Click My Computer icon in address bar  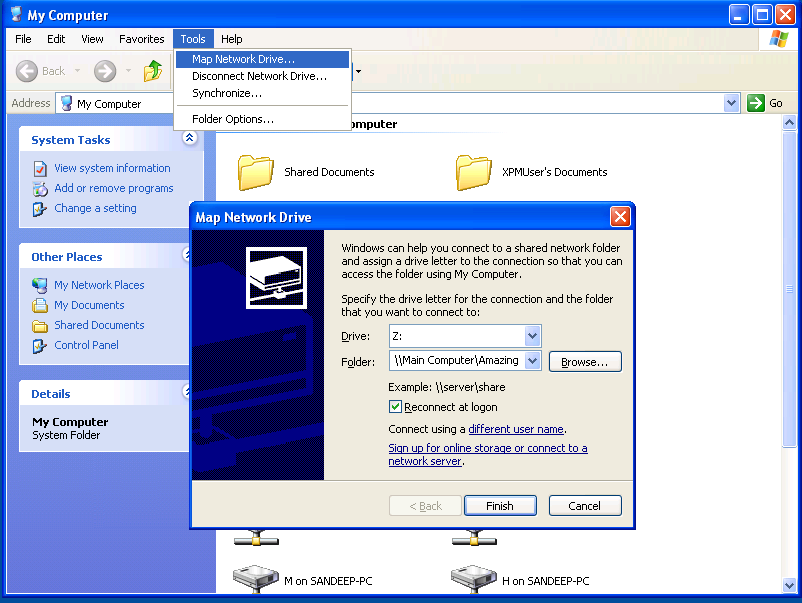(66, 103)
